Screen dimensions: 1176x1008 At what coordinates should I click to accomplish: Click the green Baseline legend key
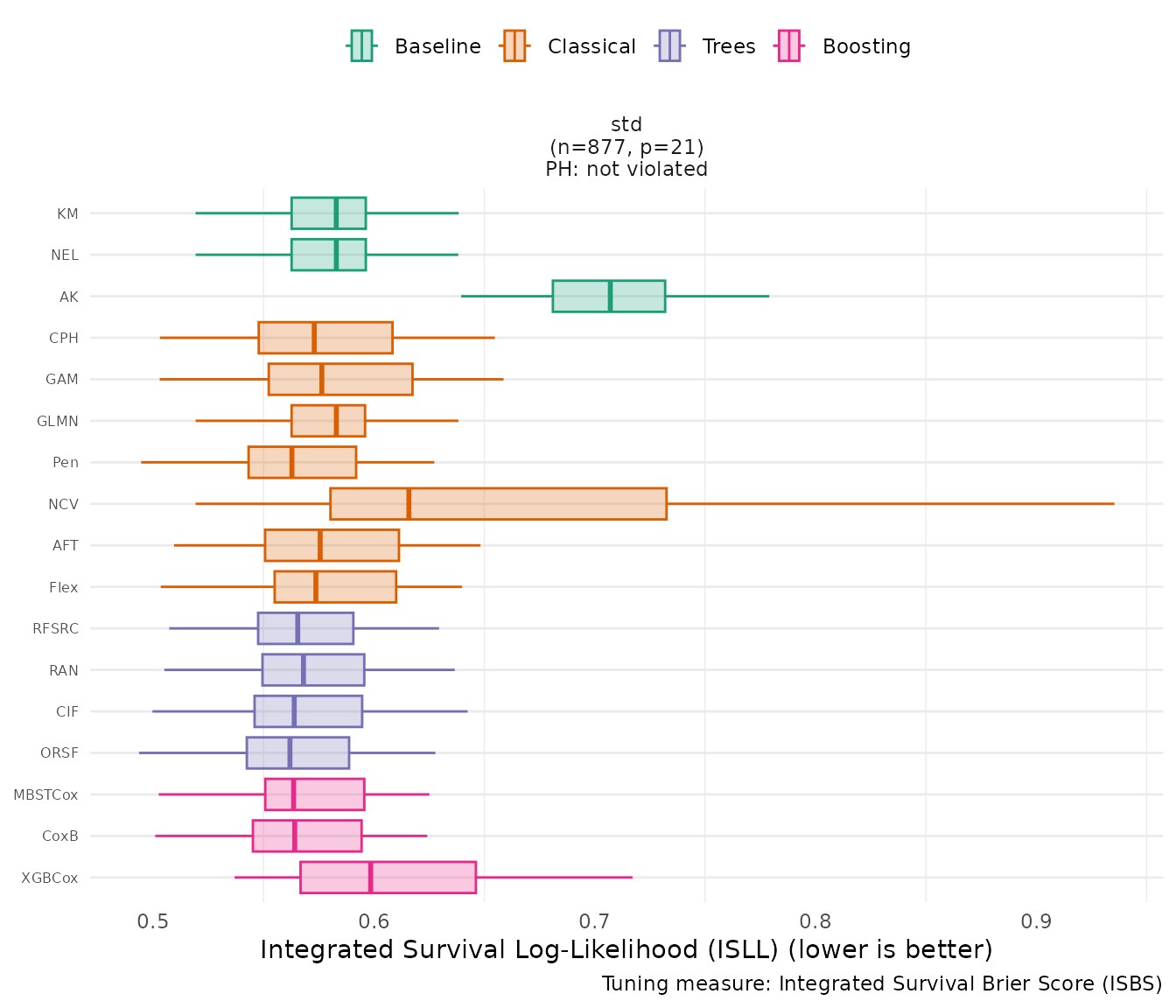[361, 46]
